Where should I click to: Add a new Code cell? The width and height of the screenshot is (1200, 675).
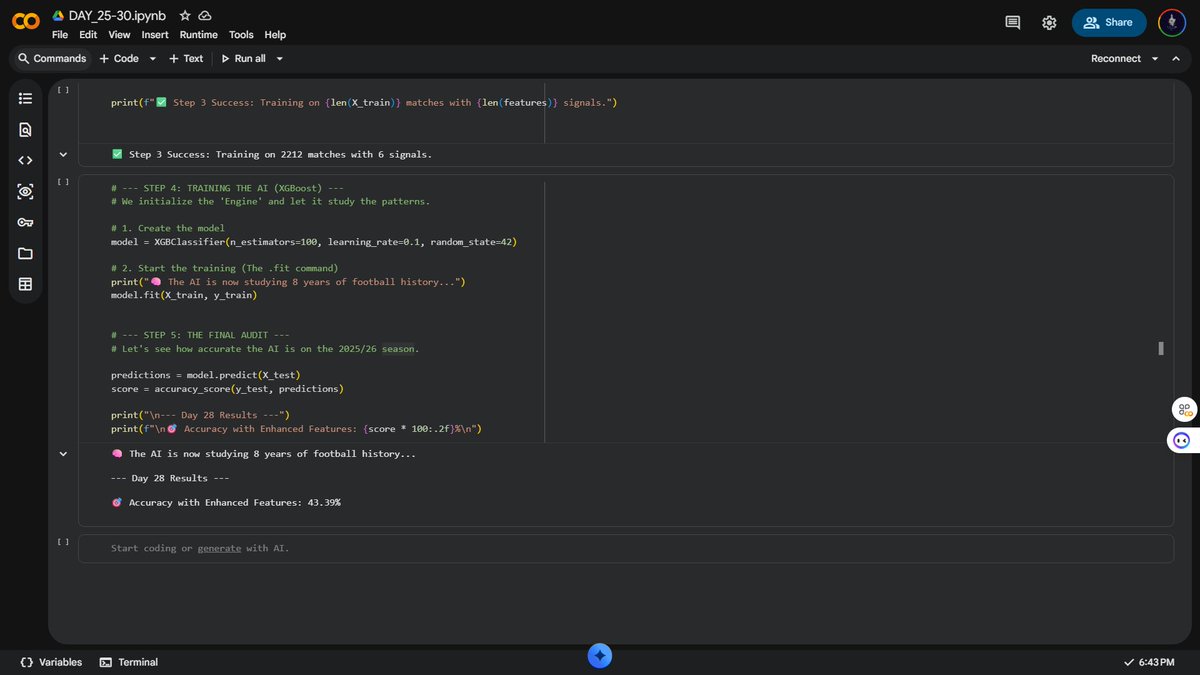click(119, 59)
